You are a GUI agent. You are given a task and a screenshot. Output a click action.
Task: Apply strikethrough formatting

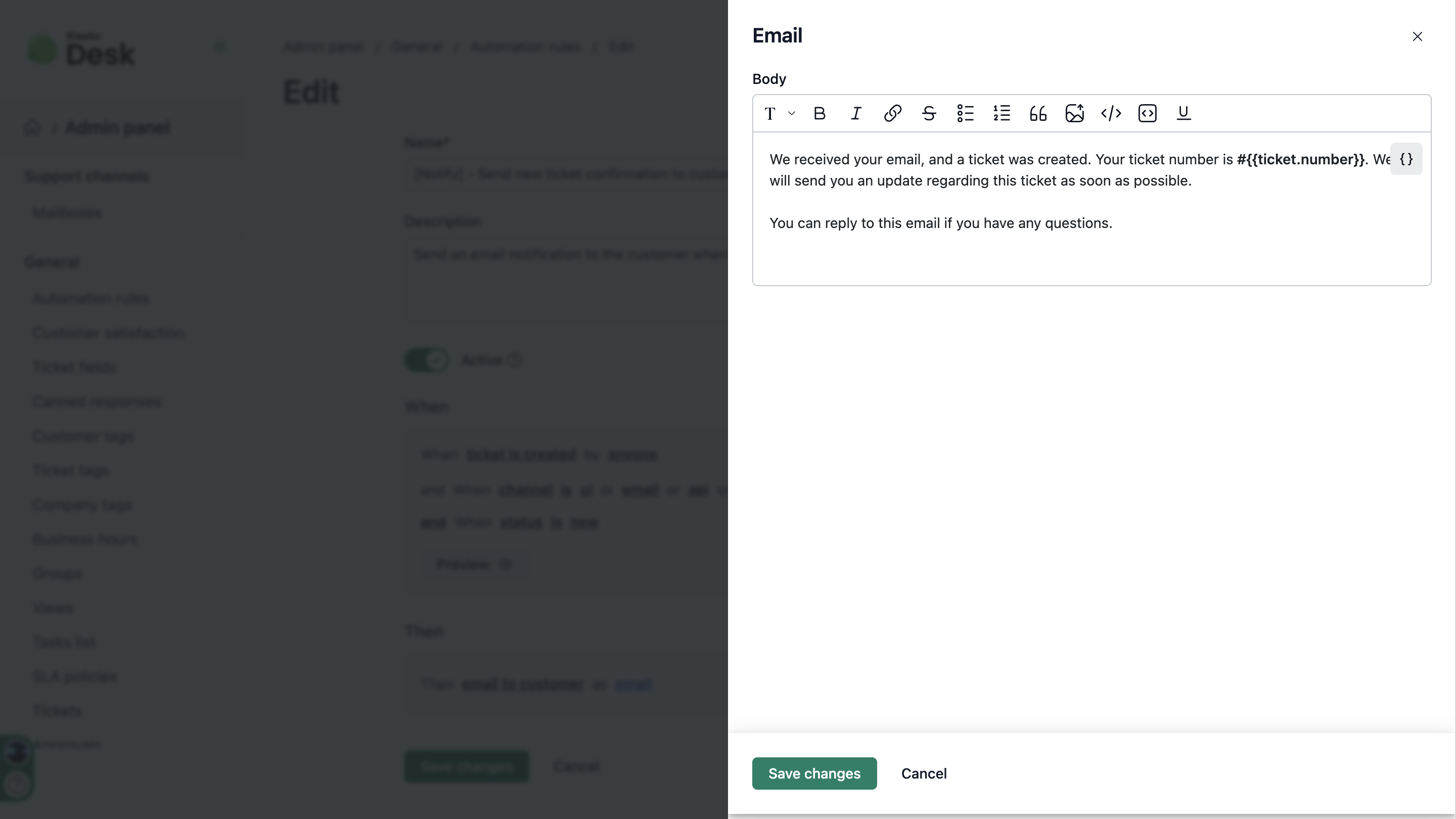(929, 114)
